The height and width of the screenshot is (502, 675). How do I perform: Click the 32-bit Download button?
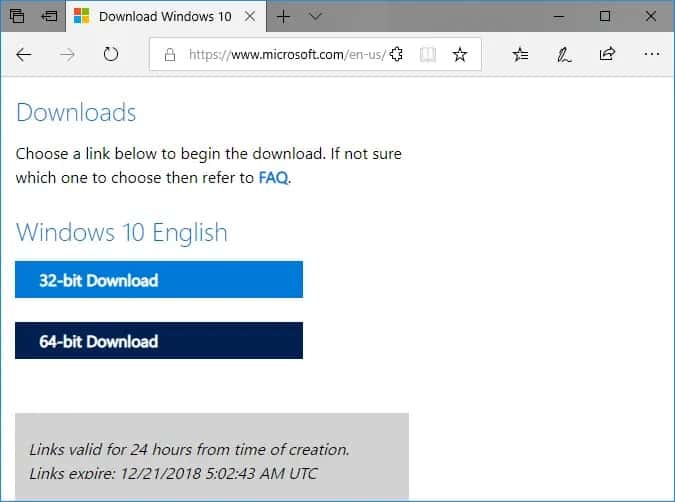tap(159, 279)
